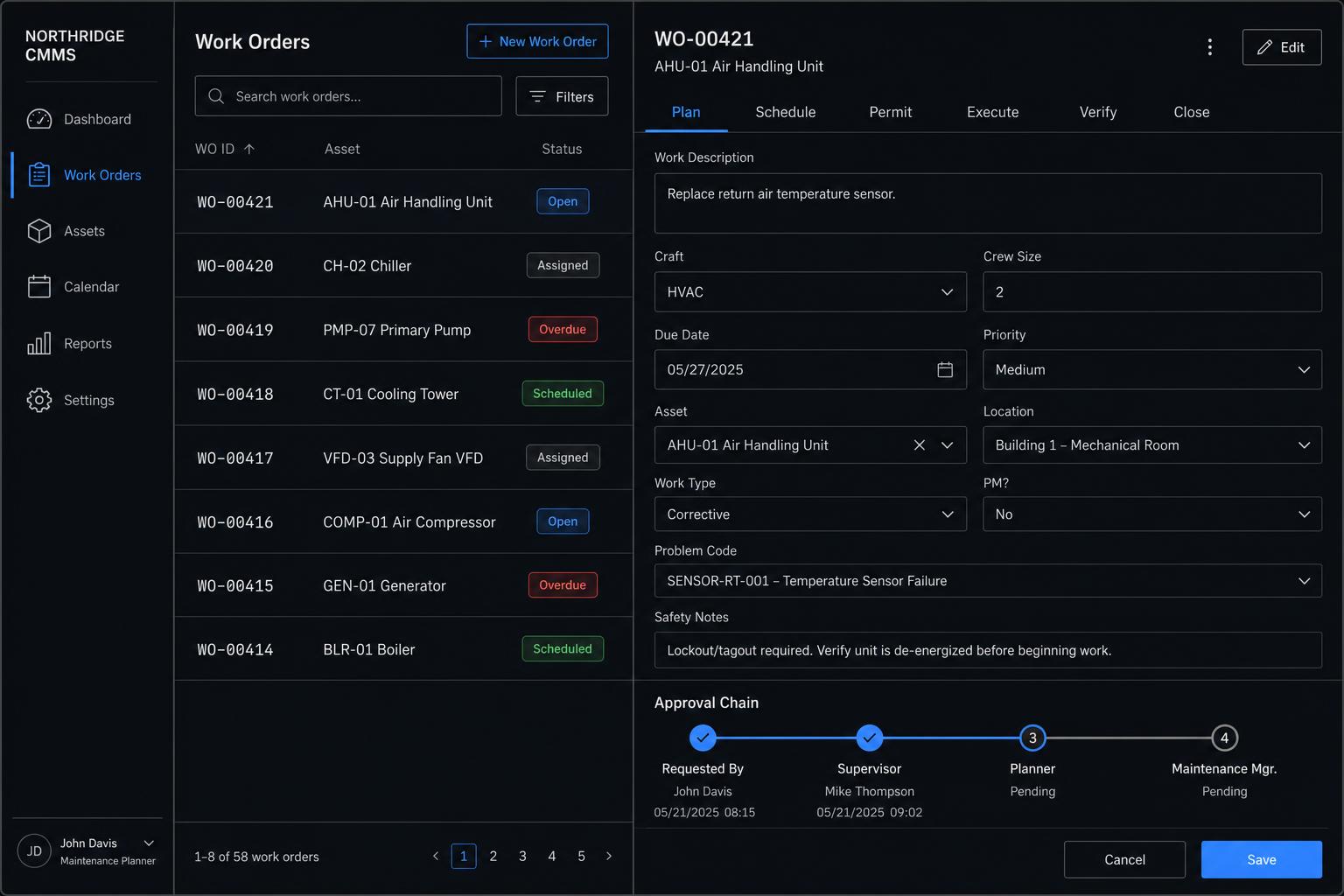Click Scheduled status for WO-00418

(x=563, y=394)
